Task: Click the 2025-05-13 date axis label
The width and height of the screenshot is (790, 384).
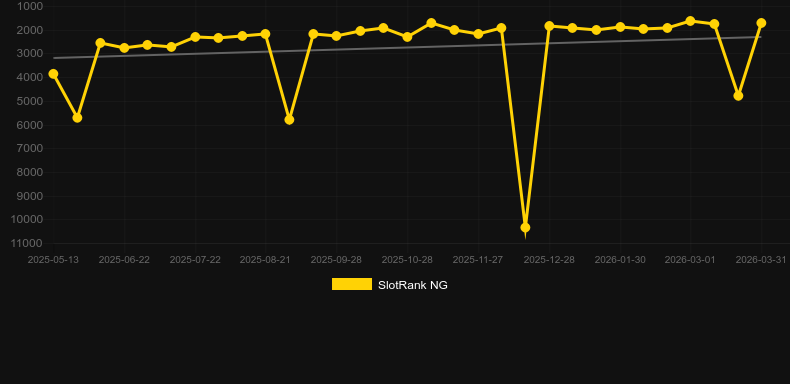Action: 53,260
